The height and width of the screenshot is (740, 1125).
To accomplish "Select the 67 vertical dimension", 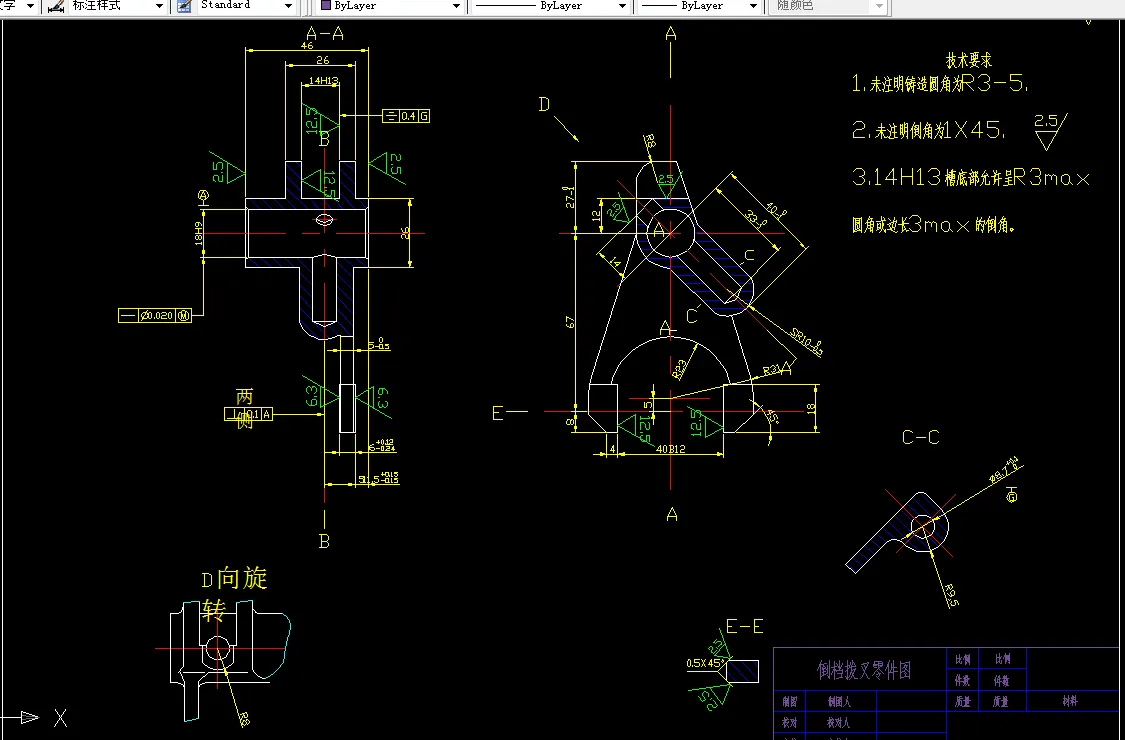I will click(x=571, y=322).
